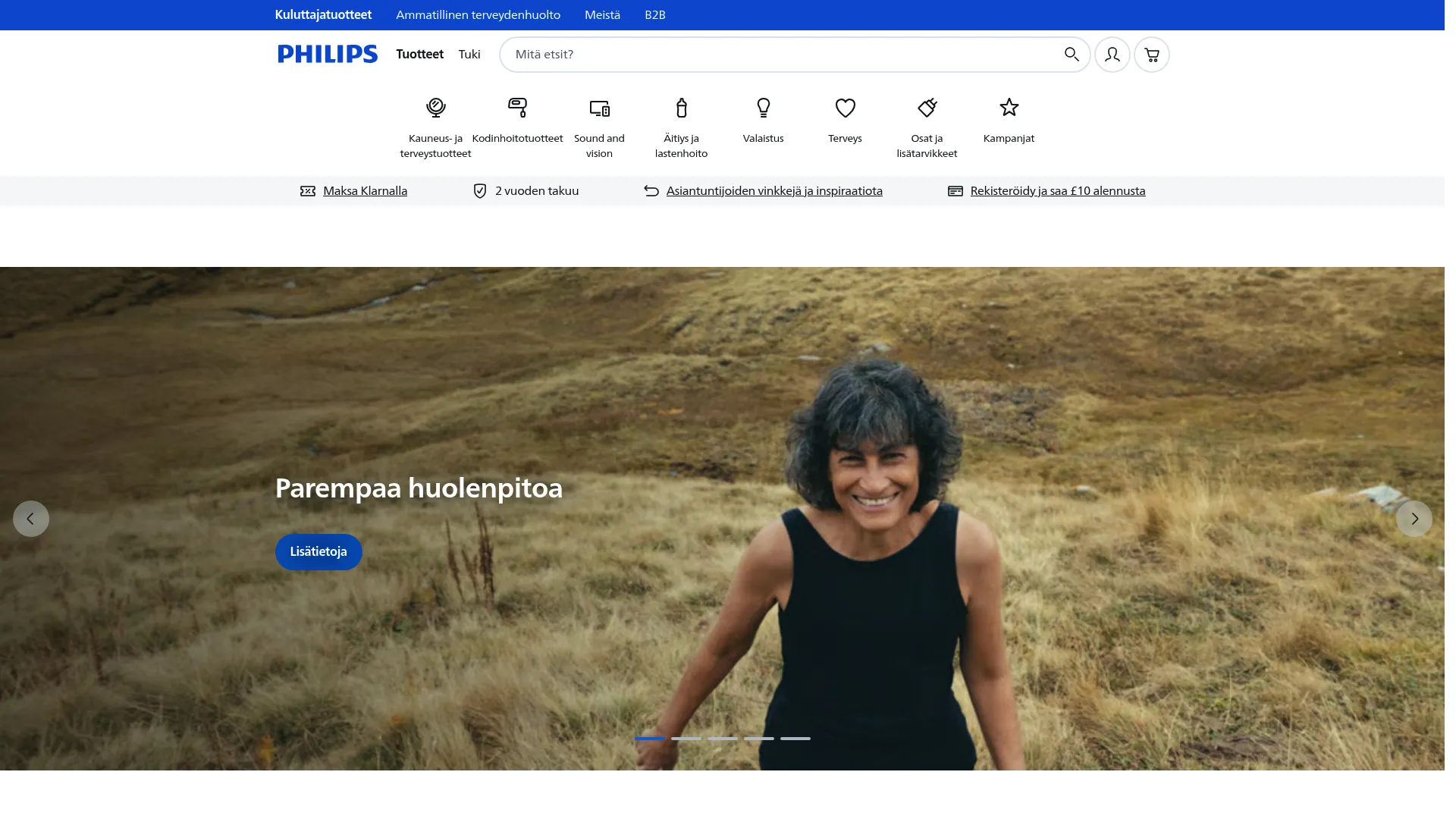Open the Kuluttajatuotteet tab

click(323, 15)
